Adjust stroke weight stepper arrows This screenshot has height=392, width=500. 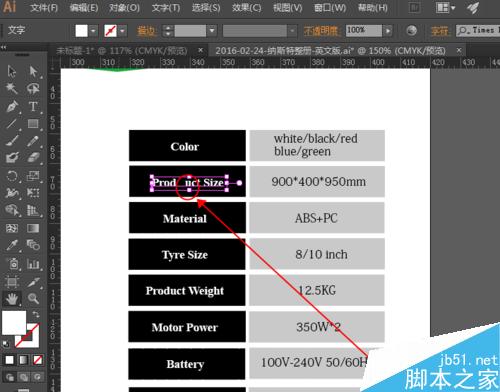click(x=168, y=31)
